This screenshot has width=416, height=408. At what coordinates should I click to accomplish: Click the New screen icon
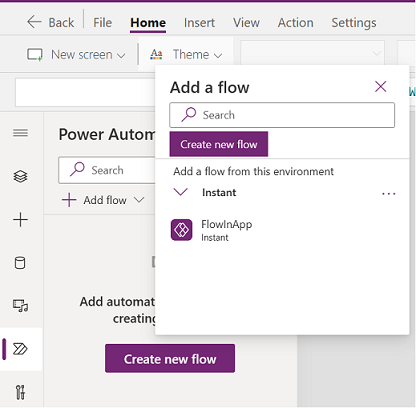(35, 54)
